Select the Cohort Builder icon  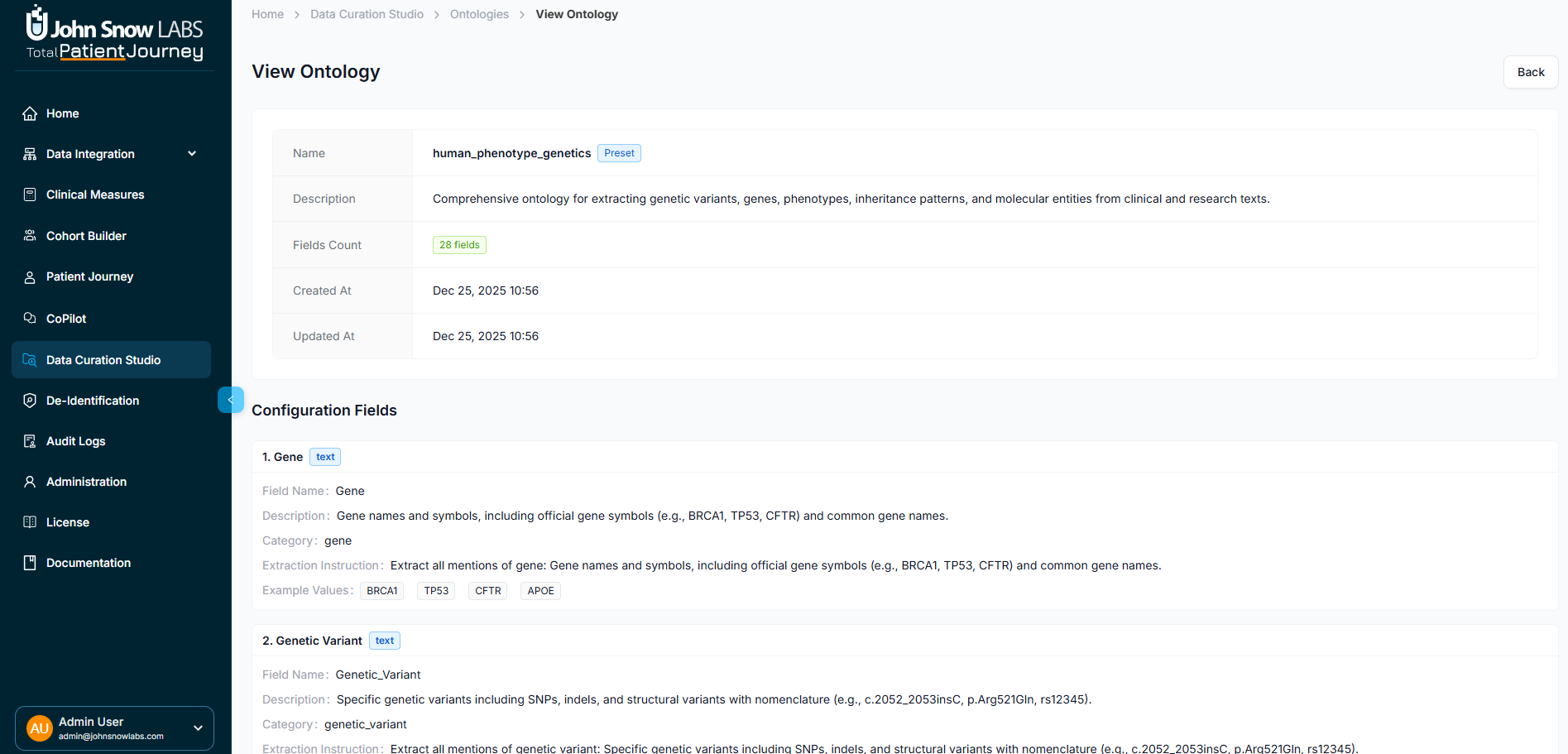click(30, 236)
